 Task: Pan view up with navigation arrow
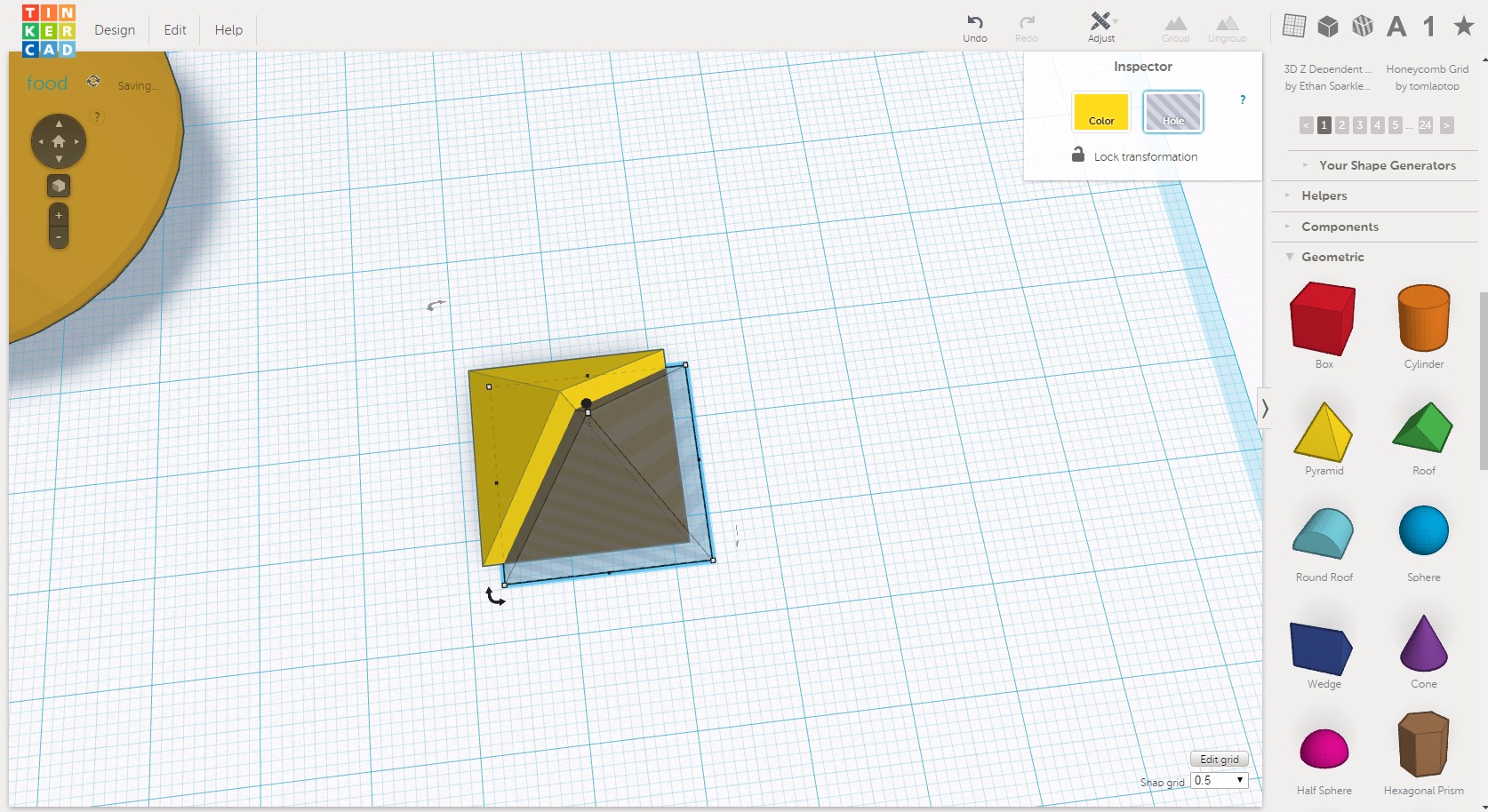[59, 123]
